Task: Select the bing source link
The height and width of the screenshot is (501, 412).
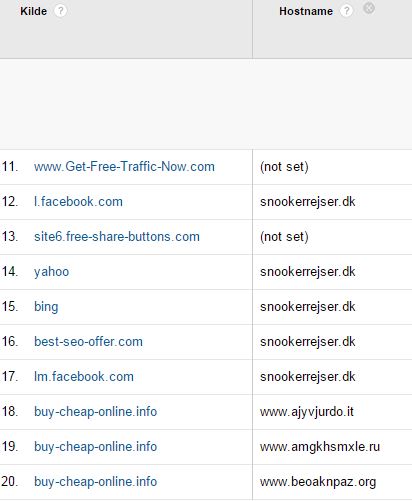Action: 46,307
